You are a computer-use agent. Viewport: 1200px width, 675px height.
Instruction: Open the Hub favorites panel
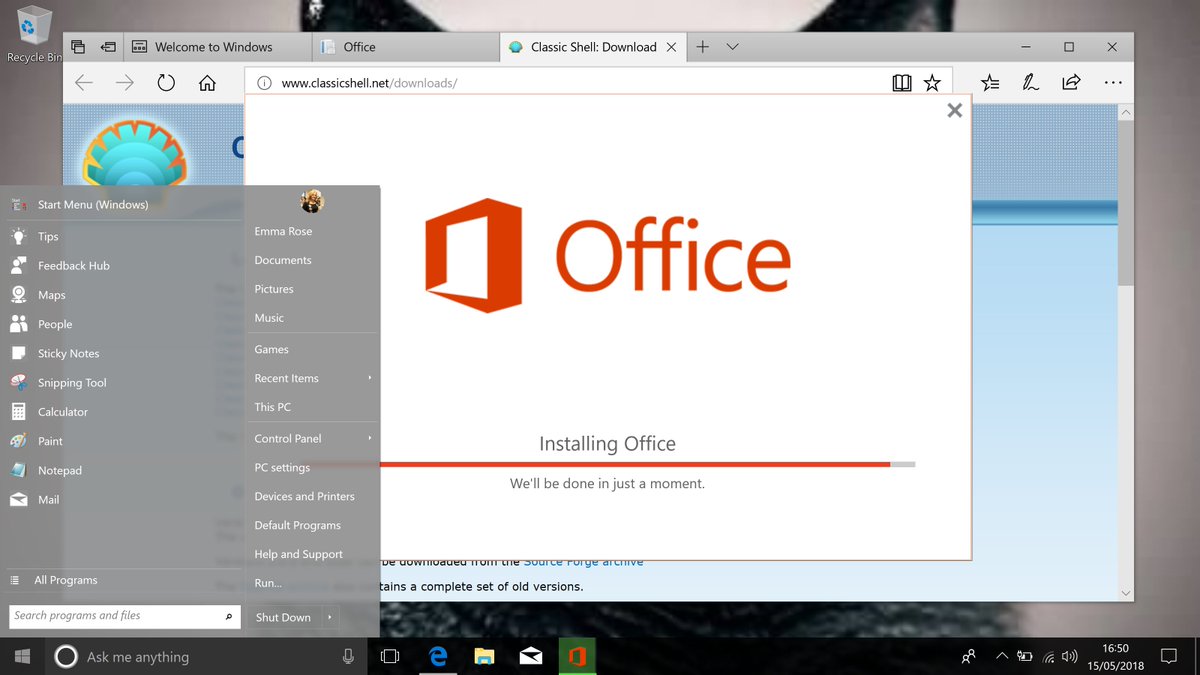989,83
